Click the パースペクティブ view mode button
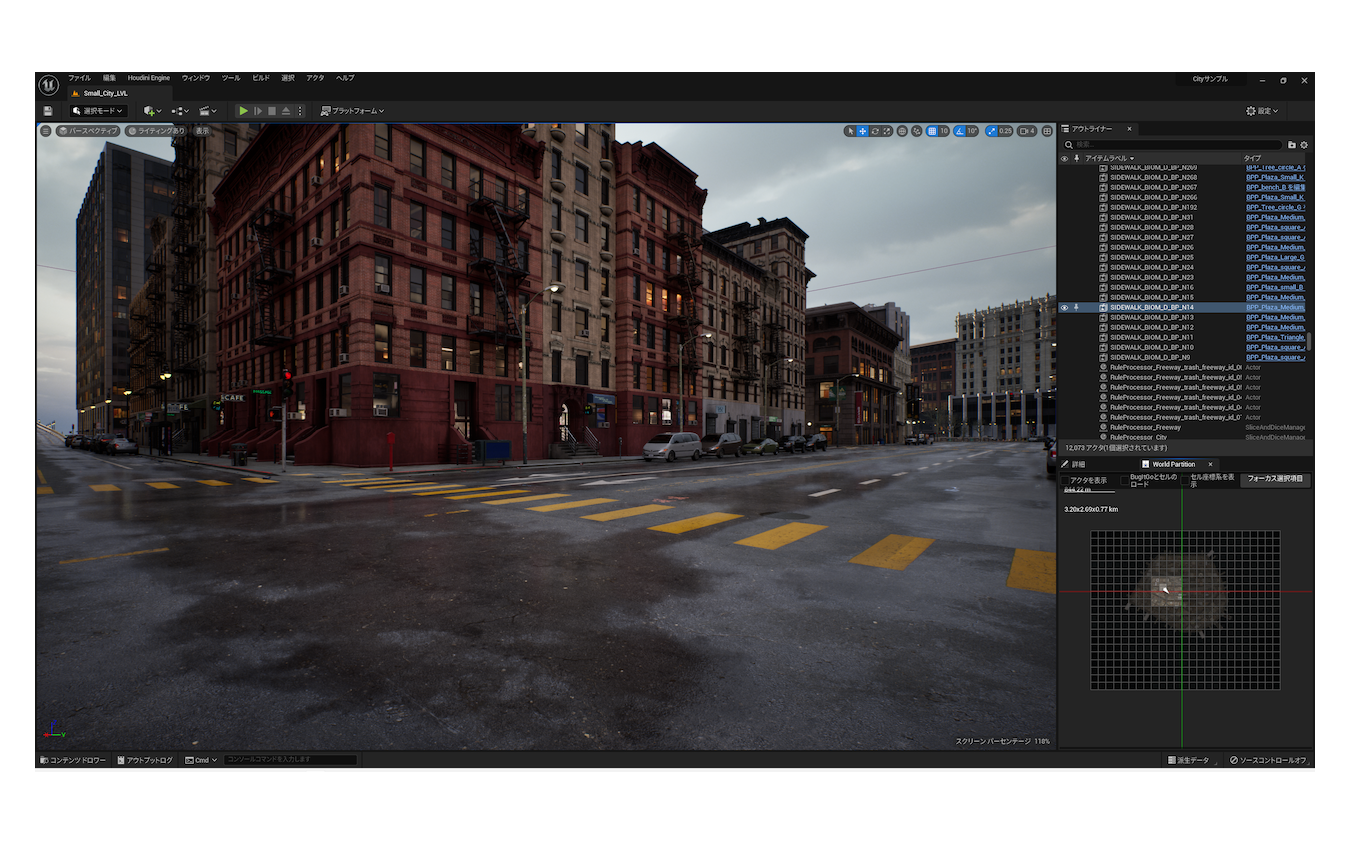 (88, 131)
